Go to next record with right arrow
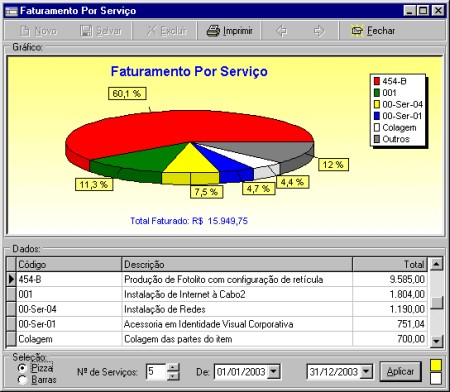 point(319,31)
